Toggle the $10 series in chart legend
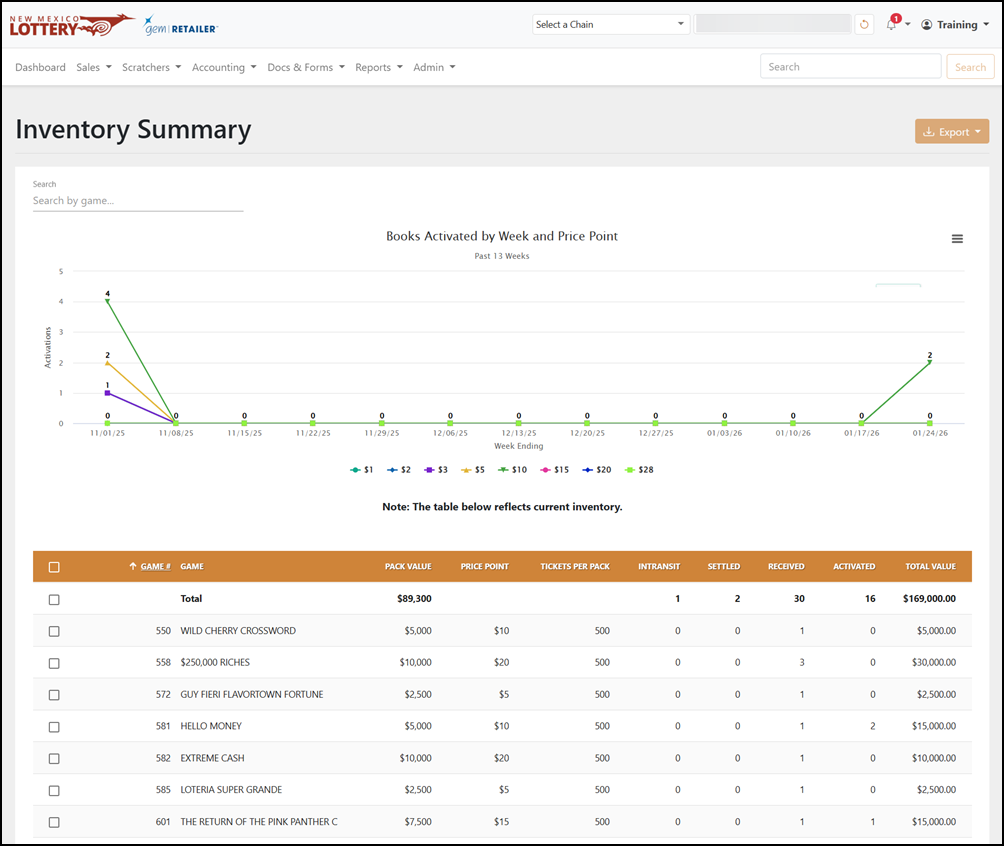This screenshot has height=846, width=1004. (512, 469)
